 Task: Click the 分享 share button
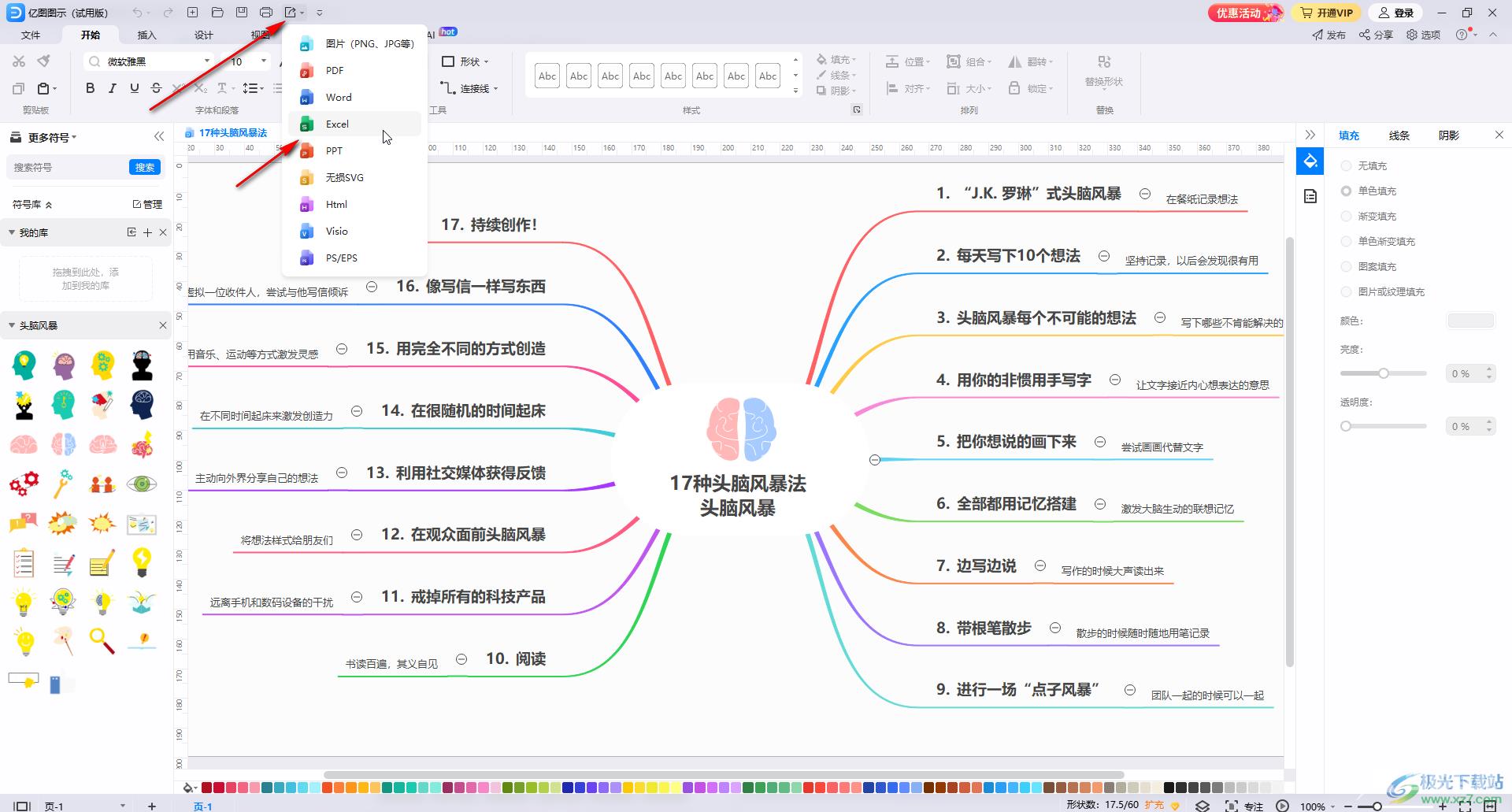coord(1377,35)
